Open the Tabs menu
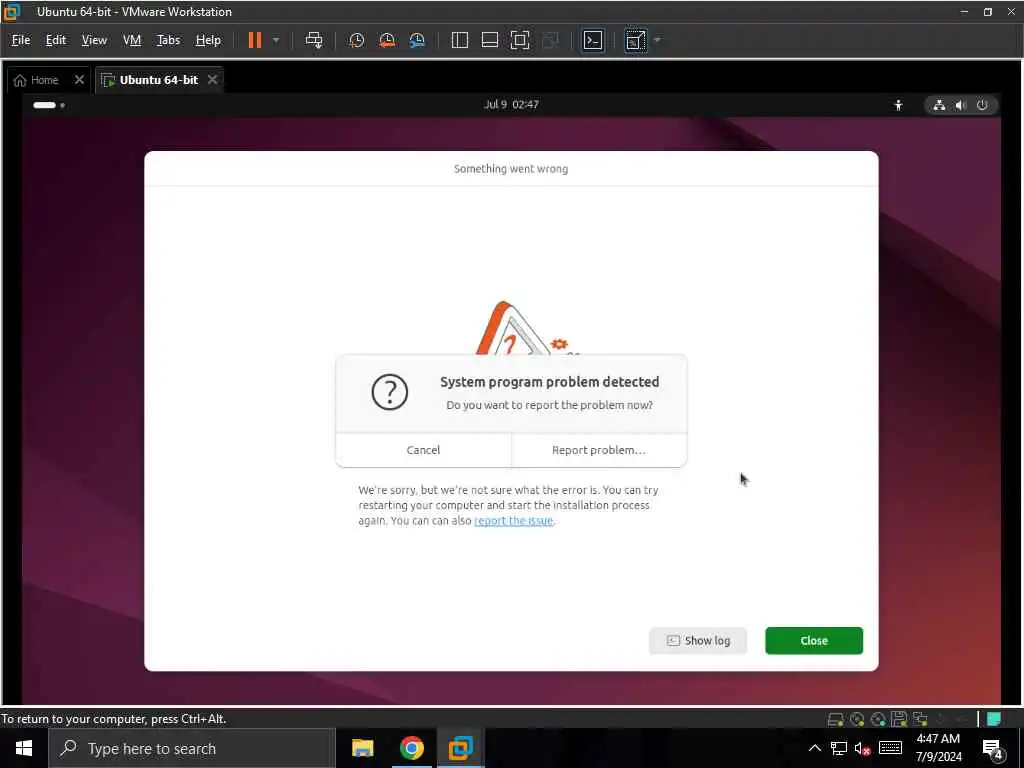The width and height of the screenshot is (1024, 768). coord(168,40)
